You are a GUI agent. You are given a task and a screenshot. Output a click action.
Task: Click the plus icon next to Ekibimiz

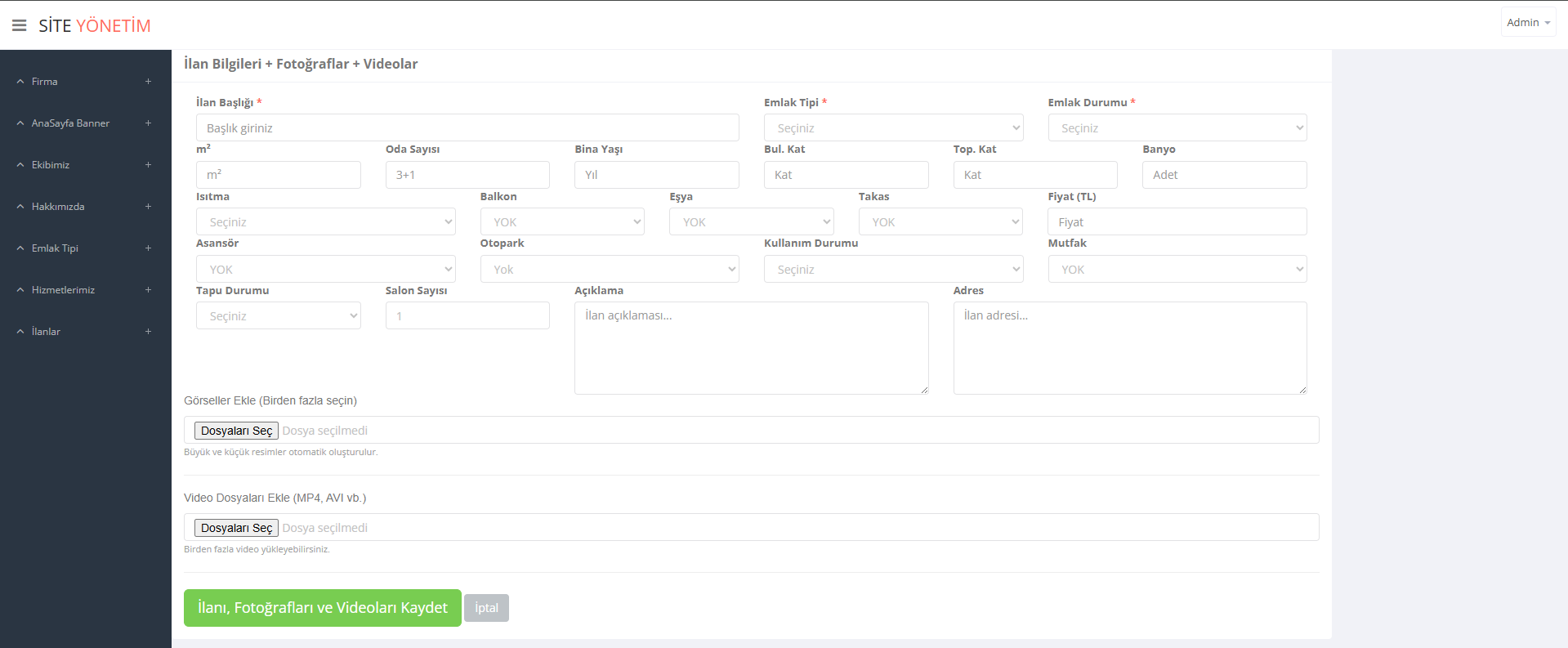(x=148, y=165)
